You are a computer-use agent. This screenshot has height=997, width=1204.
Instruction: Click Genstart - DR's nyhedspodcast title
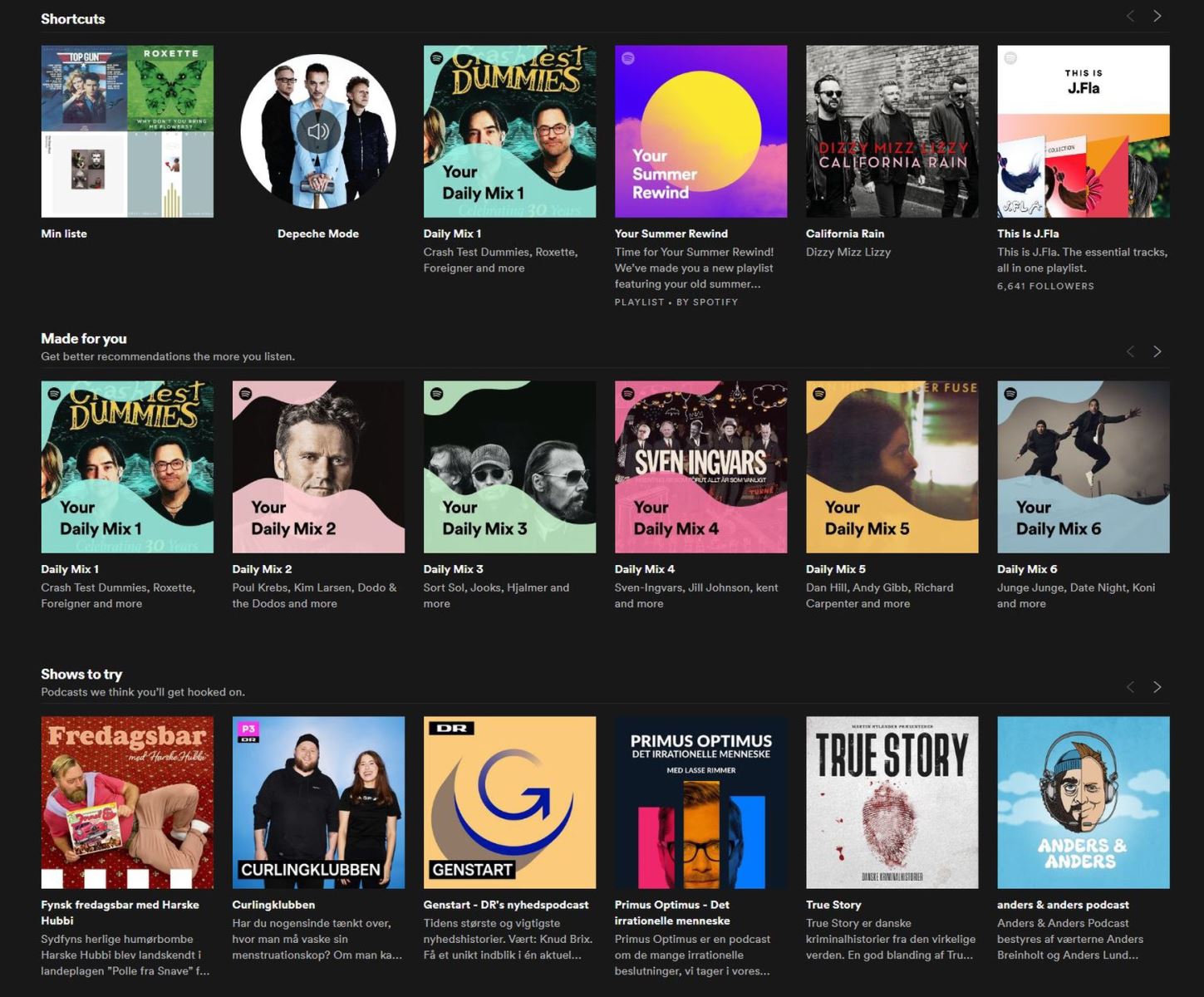pos(506,905)
